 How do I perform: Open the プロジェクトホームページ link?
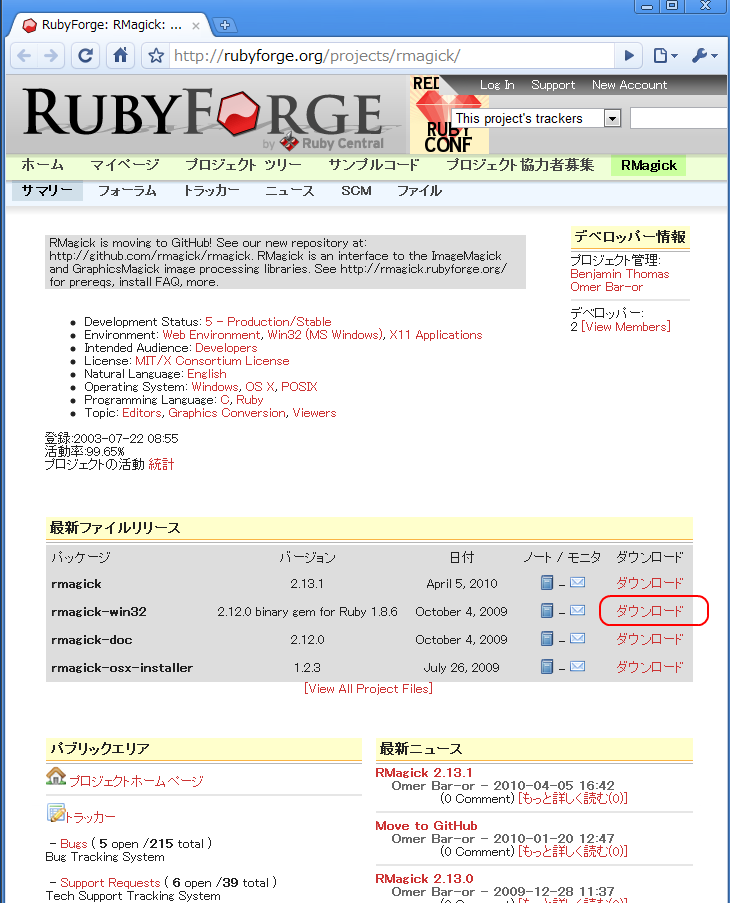pyautogui.click(x=136, y=781)
